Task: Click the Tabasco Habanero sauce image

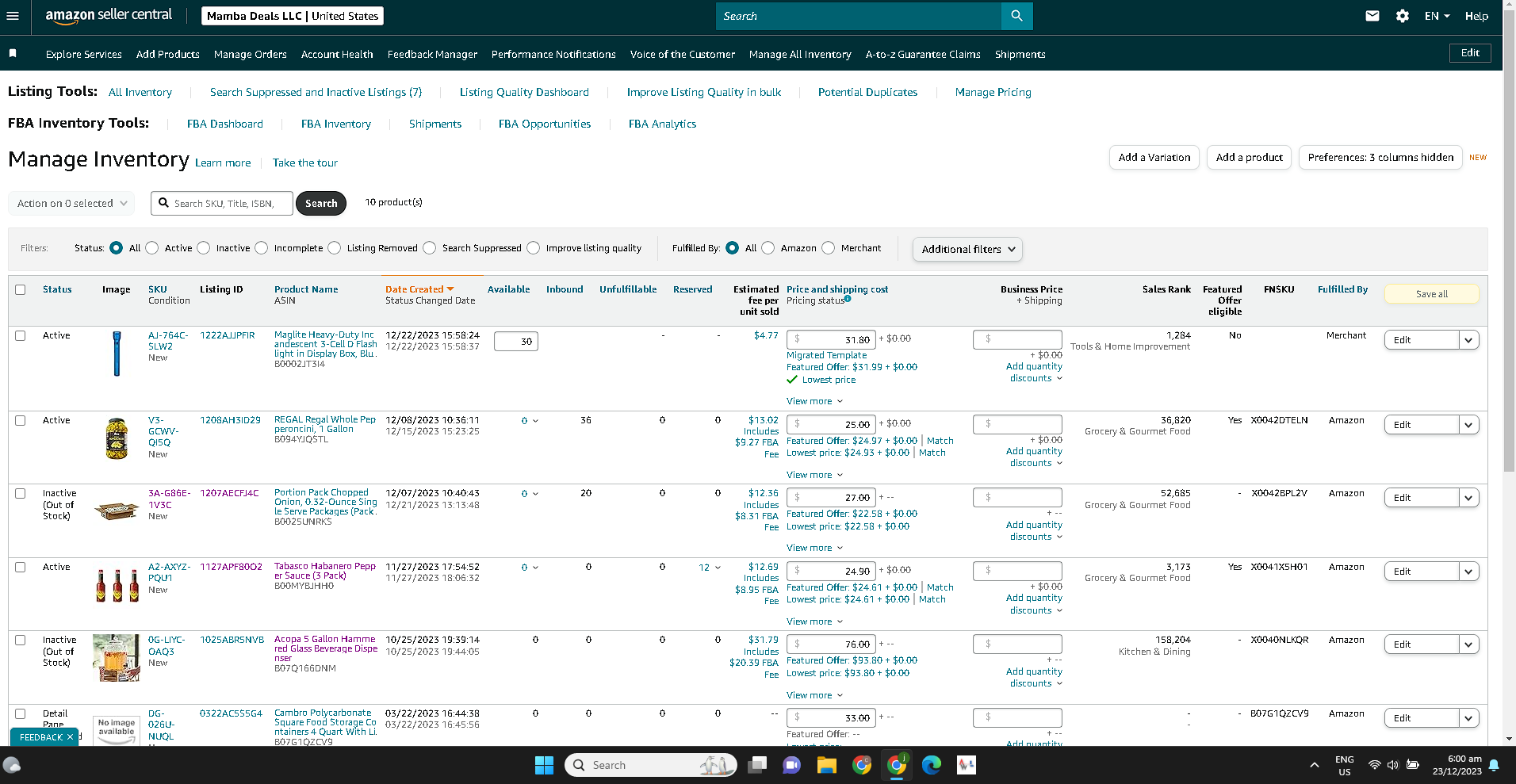Action: [117, 585]
